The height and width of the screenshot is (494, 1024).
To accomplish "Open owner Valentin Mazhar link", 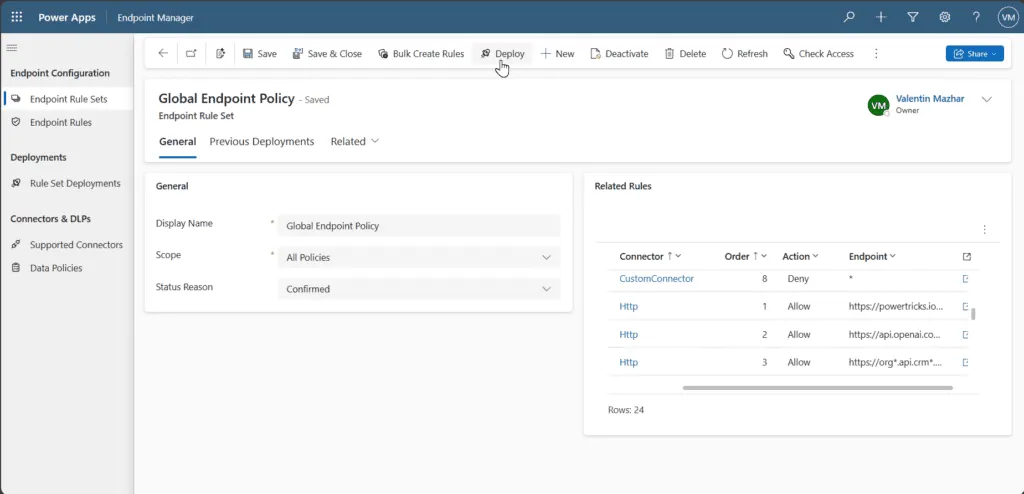I will click(x=930, y=99).
